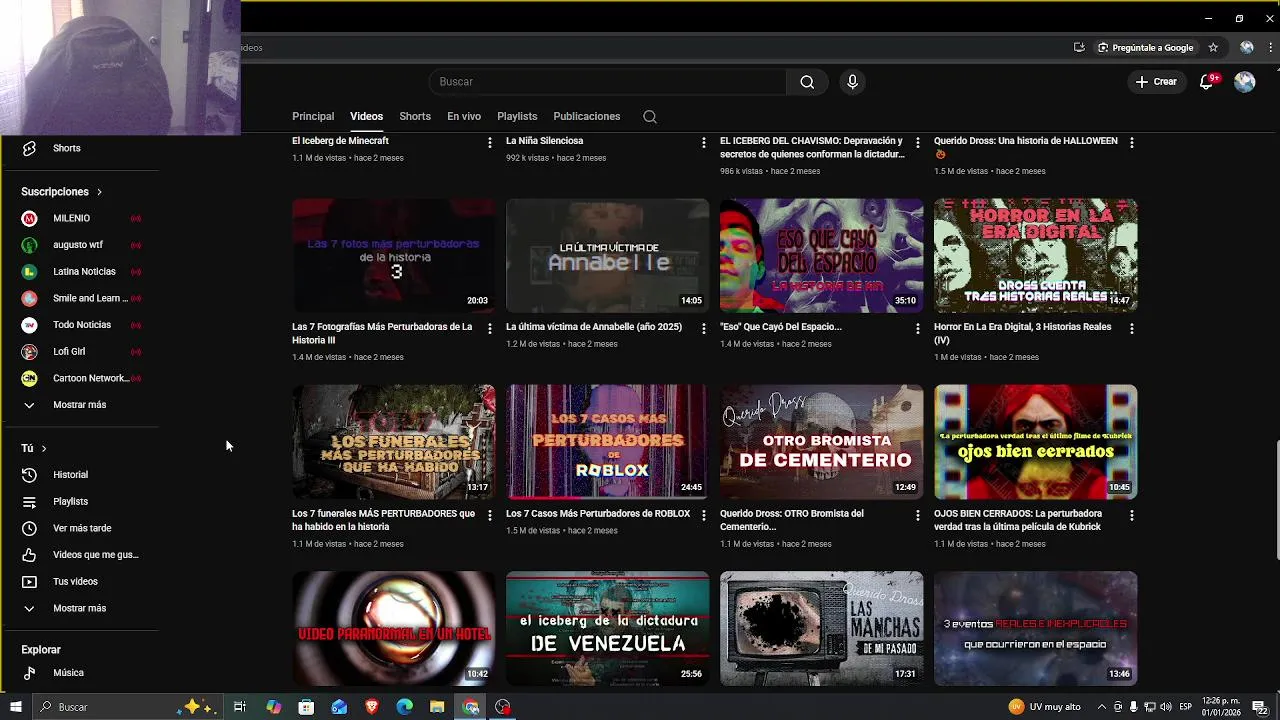Switch to the channel Shorts tab
Screen dimensions: 1280x720
(415, 117)
